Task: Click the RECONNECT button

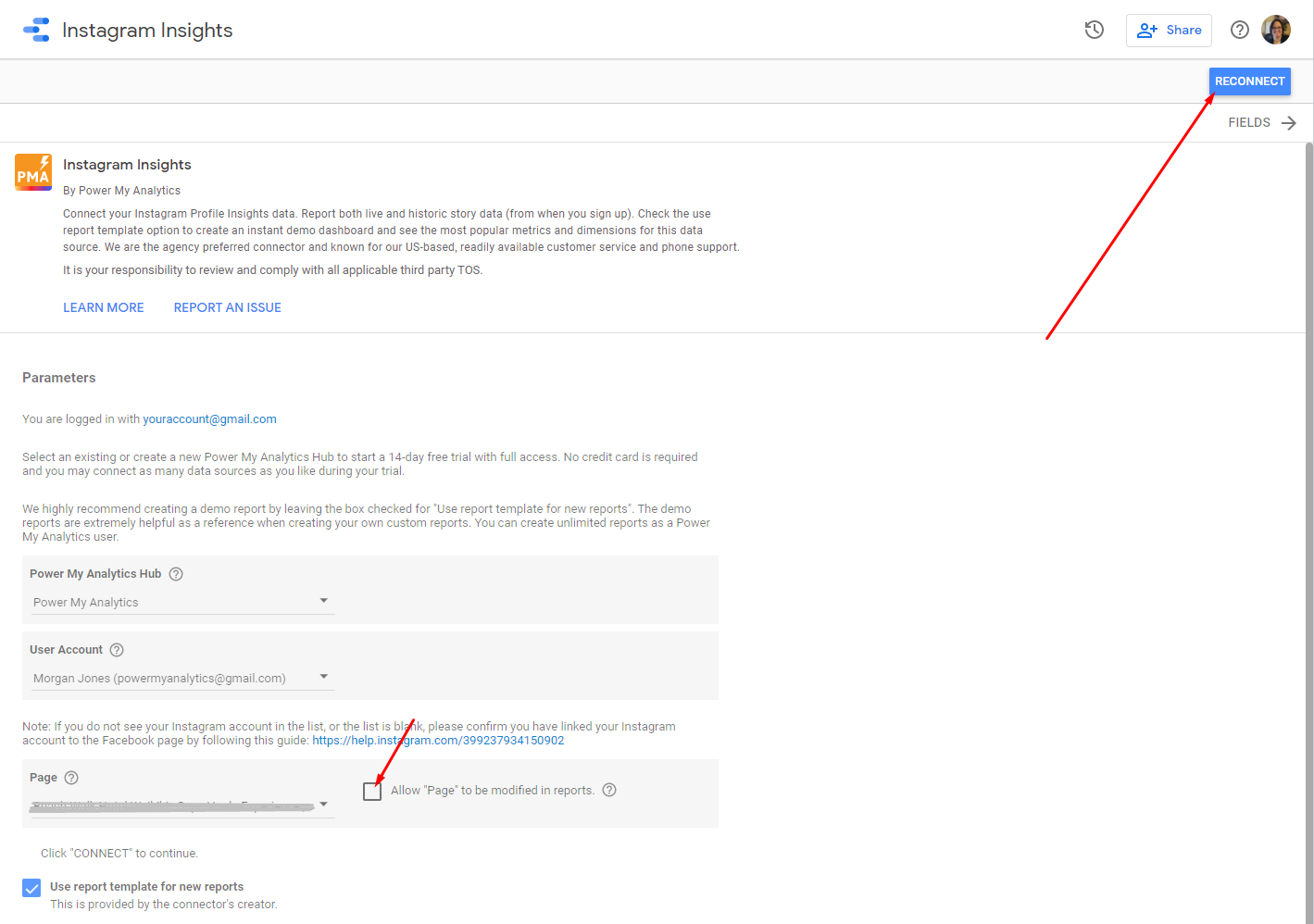Action: (1250, 81)
